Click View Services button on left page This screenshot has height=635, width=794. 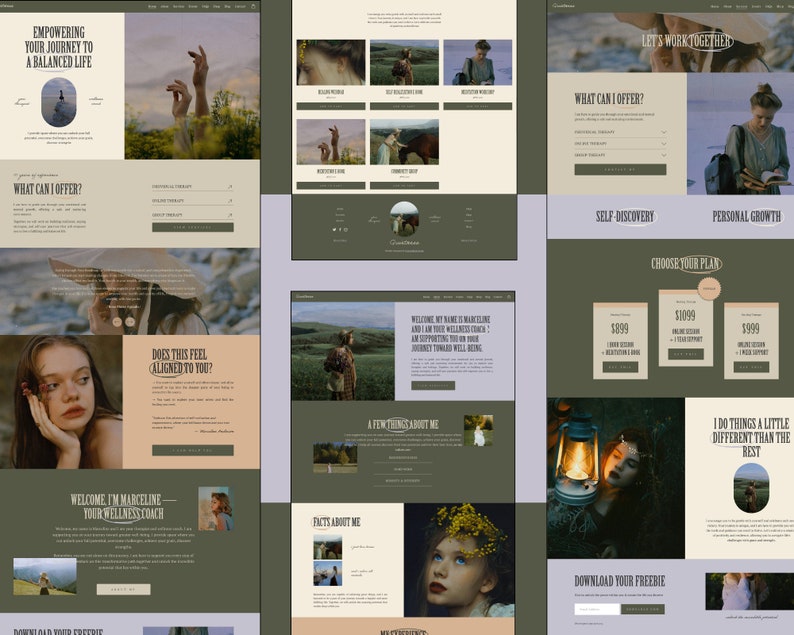coord(193,227)
